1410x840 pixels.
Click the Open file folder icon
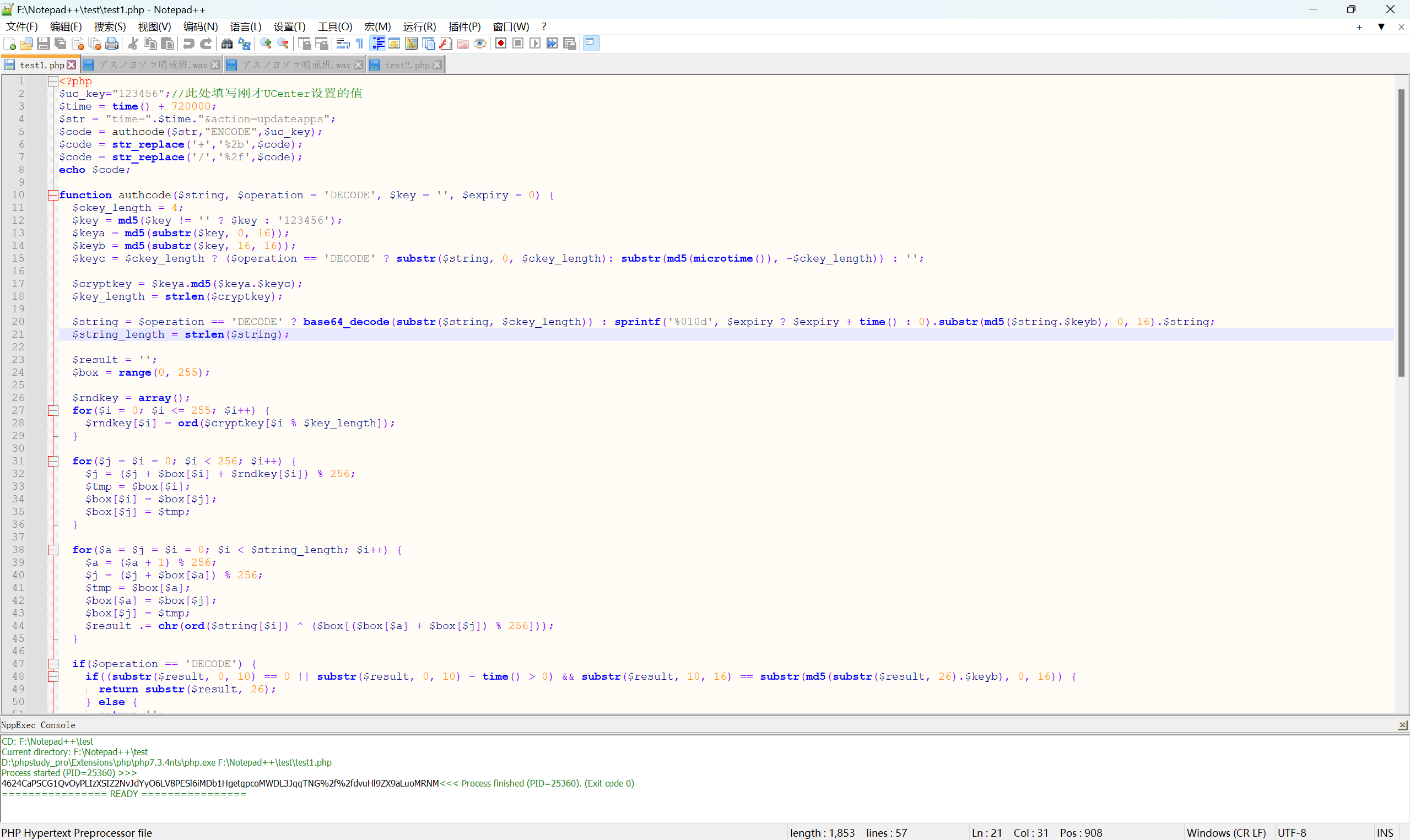pyautogui.click(x=26, y=44)
